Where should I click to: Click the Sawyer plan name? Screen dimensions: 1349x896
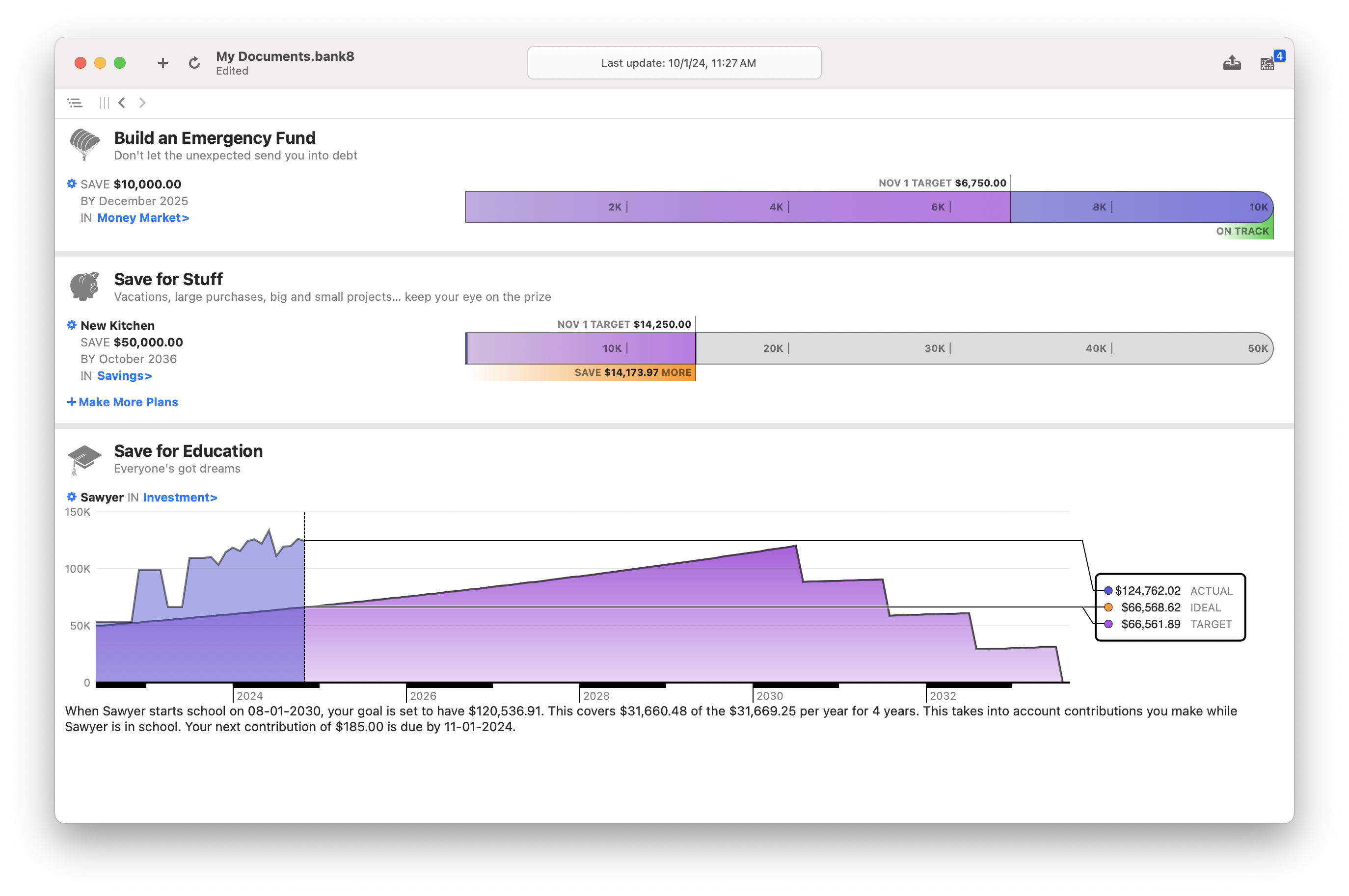tap(102, 497)
